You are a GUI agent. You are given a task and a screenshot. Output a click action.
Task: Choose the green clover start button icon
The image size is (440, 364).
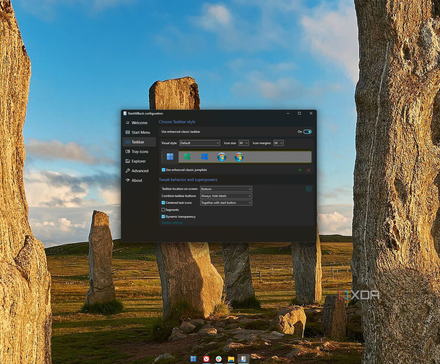(187, 157)
